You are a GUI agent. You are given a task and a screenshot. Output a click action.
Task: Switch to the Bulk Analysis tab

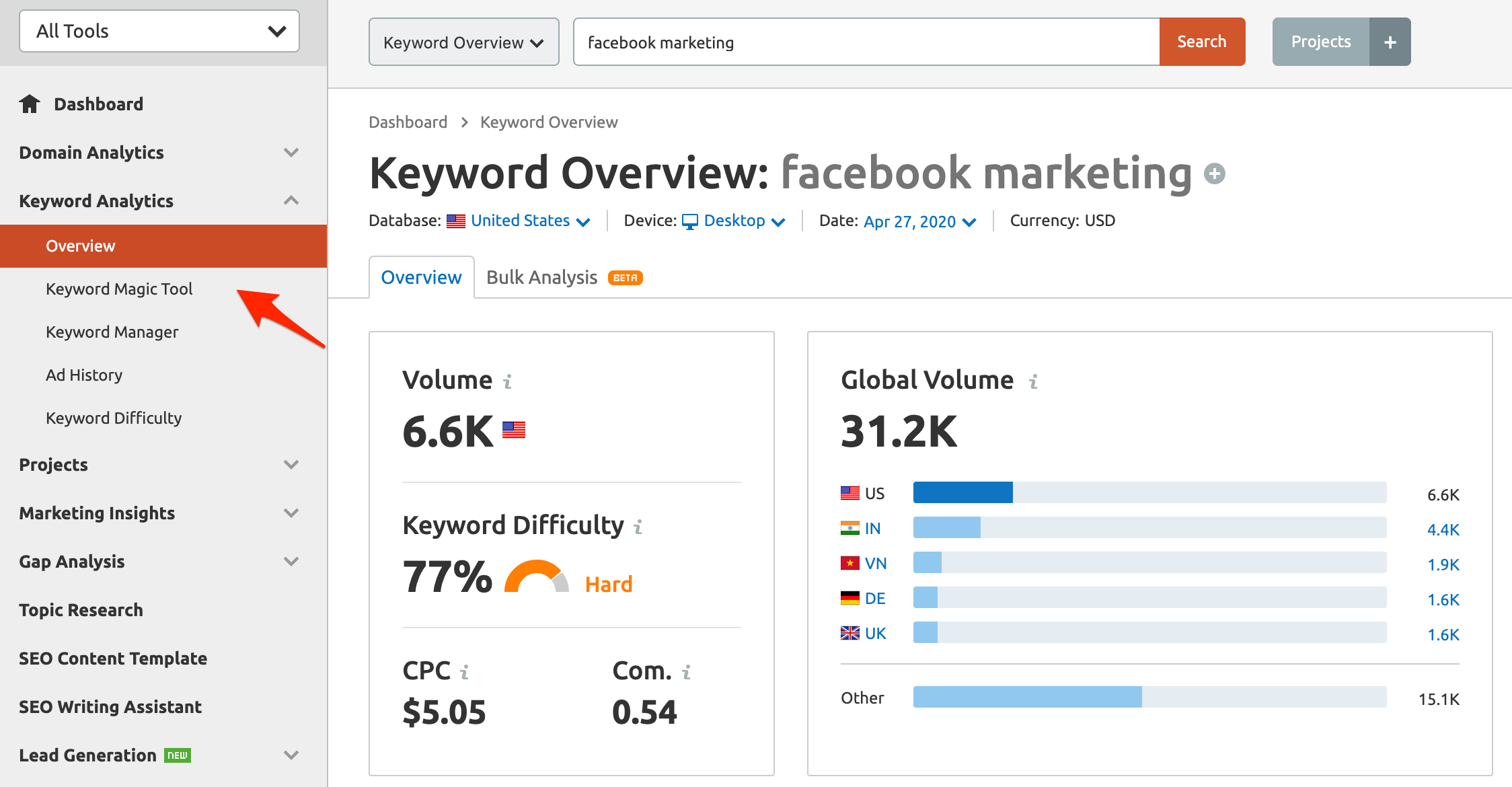[542, 278]
